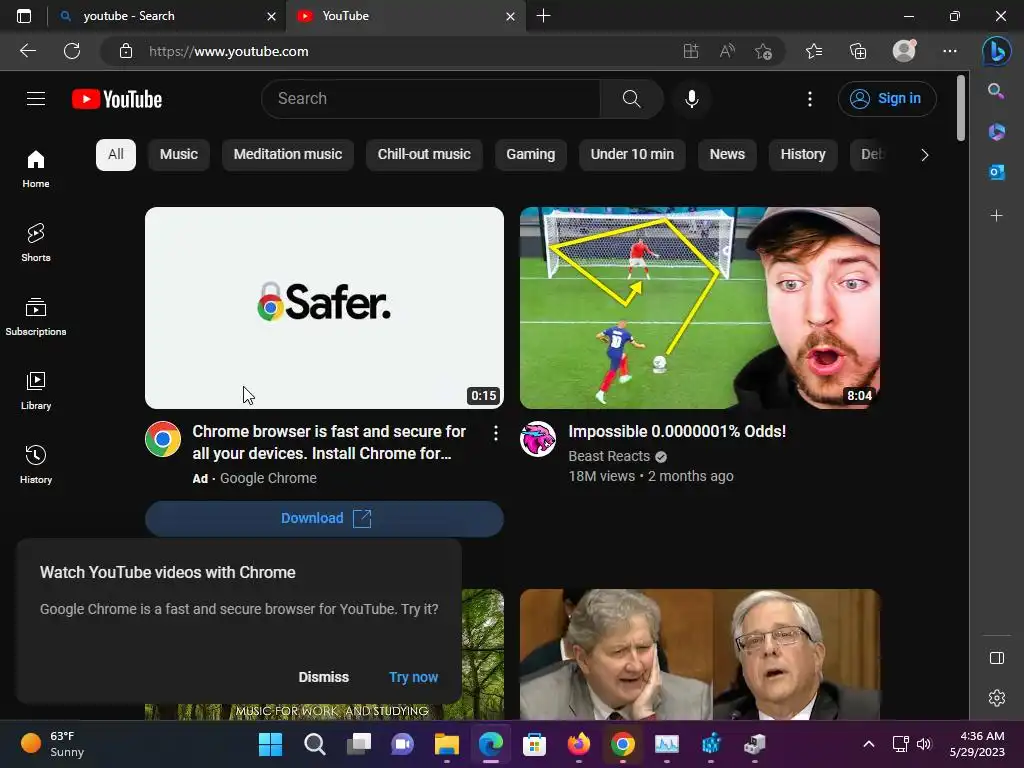The image size is (1024, 768).
Task: Switch to the youtube - Search tab
Action: [166, 16]
